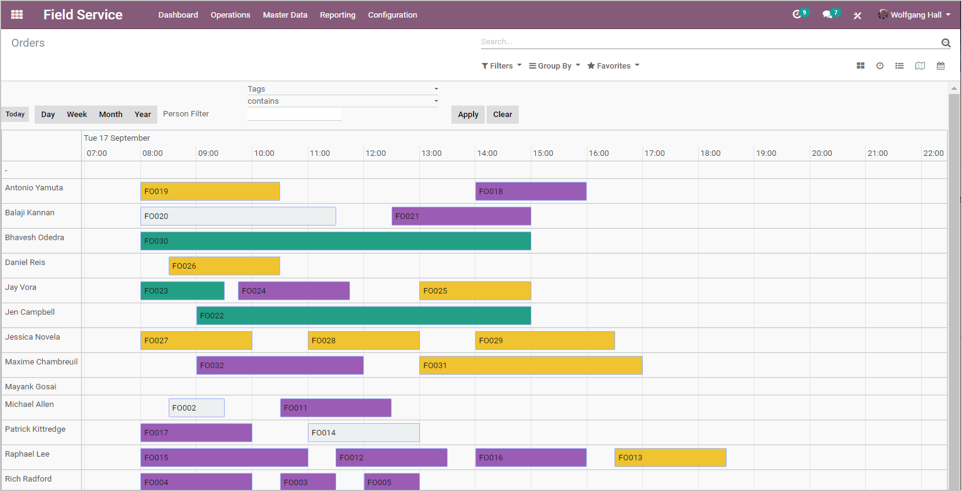962x491 pixels.
Task: Open the activities clock icon
Action: pyautogui.click(x=797, y=14)
